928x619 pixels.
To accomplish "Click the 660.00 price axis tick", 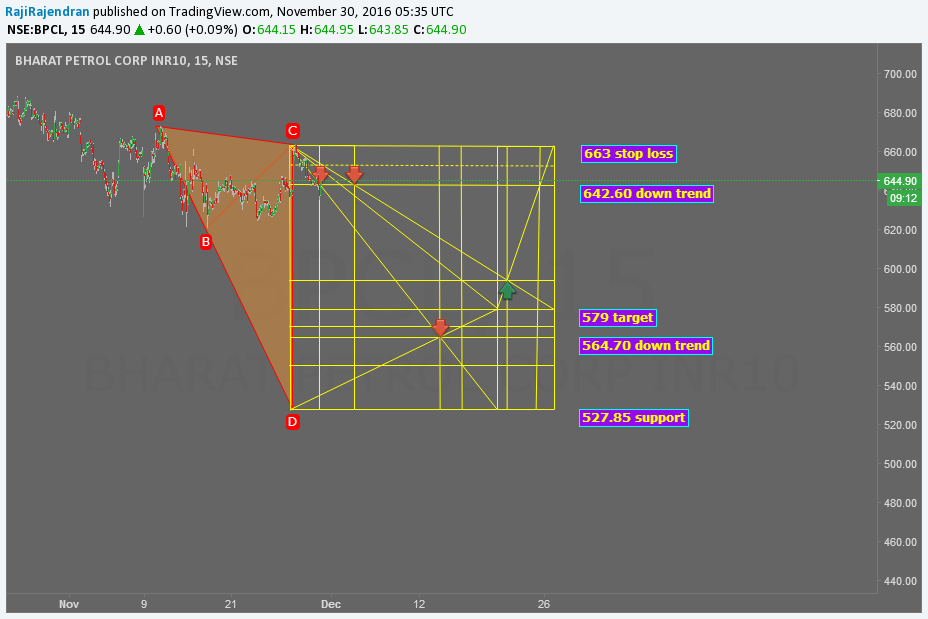I will [900, 152].
